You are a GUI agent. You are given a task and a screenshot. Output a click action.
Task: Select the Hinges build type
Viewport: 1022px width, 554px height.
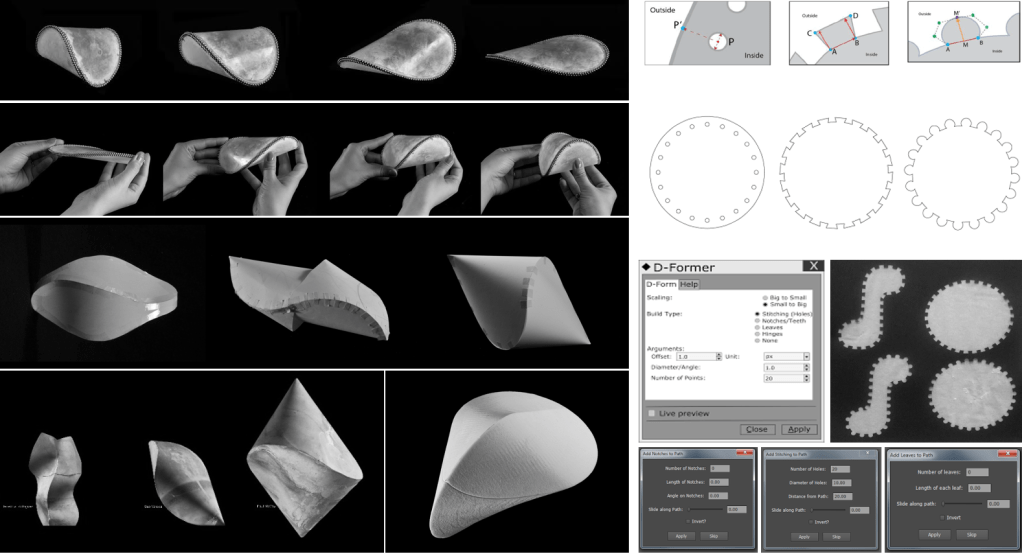coord(756,334)
